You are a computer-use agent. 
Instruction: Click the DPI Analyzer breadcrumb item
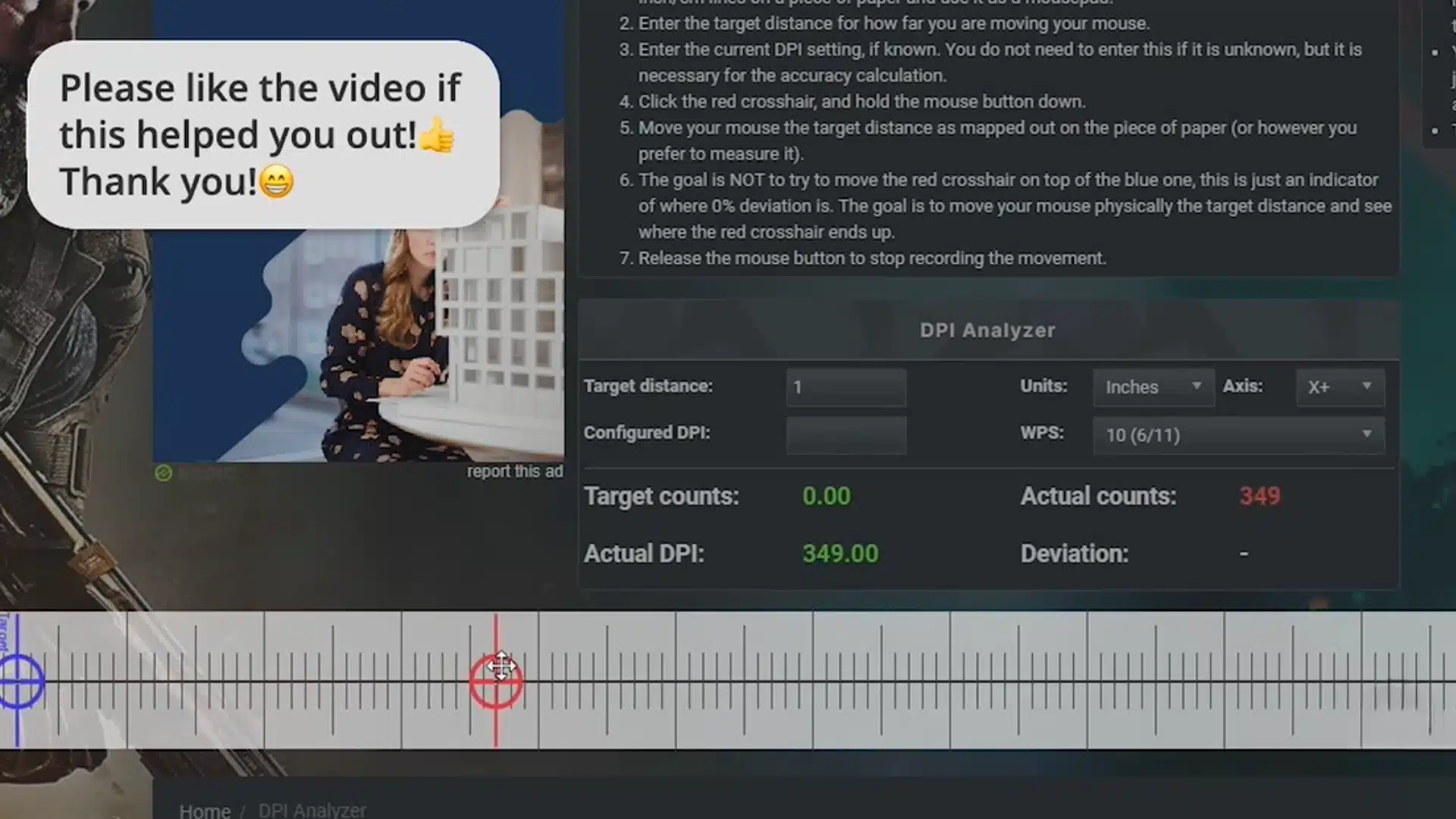pos(312,810)
